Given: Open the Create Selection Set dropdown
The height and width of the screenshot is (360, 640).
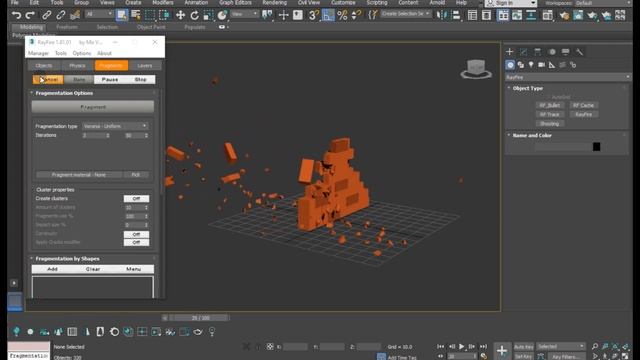Looking at the screenshot, I should 405,14.
